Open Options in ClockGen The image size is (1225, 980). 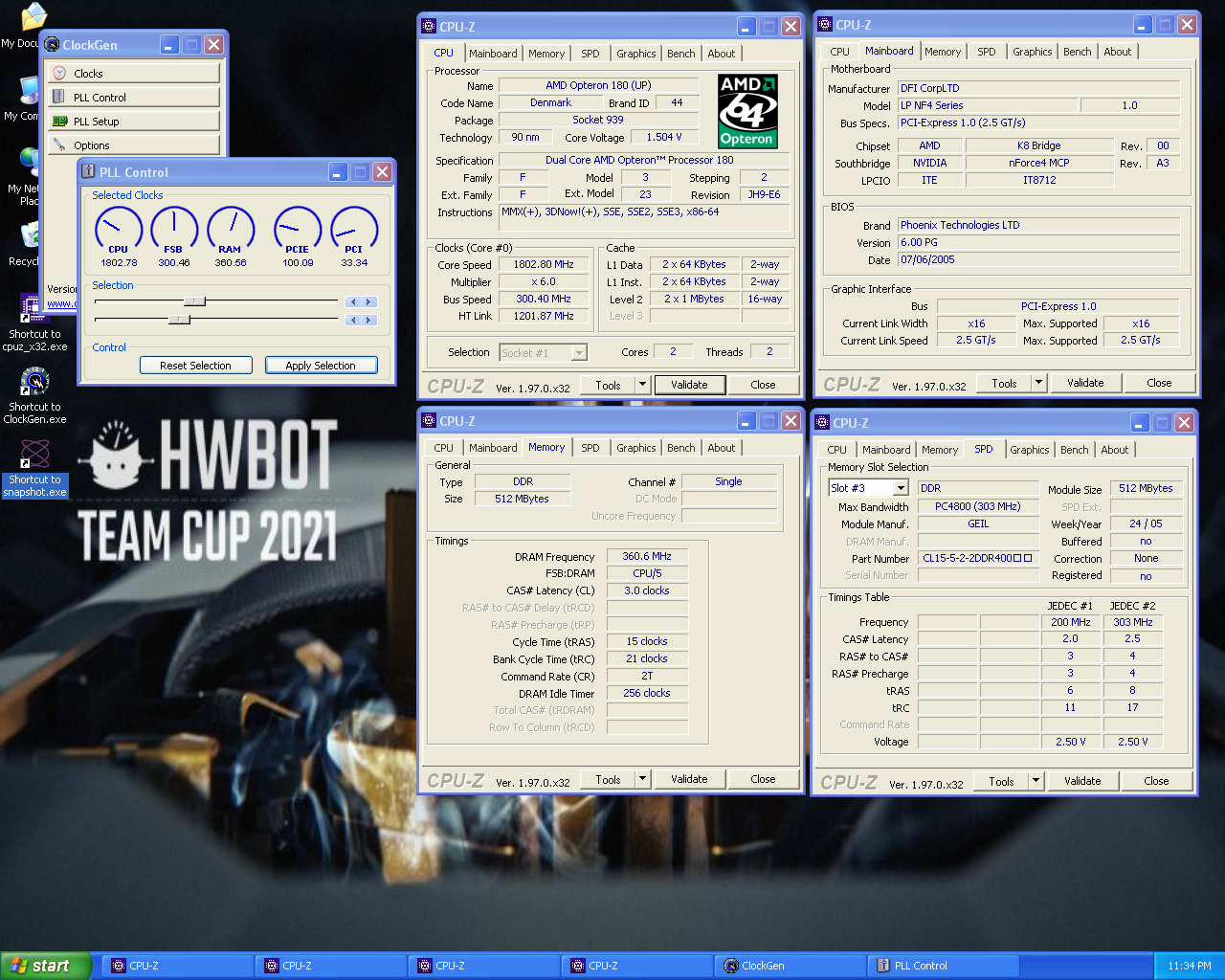tap(134, 145)
